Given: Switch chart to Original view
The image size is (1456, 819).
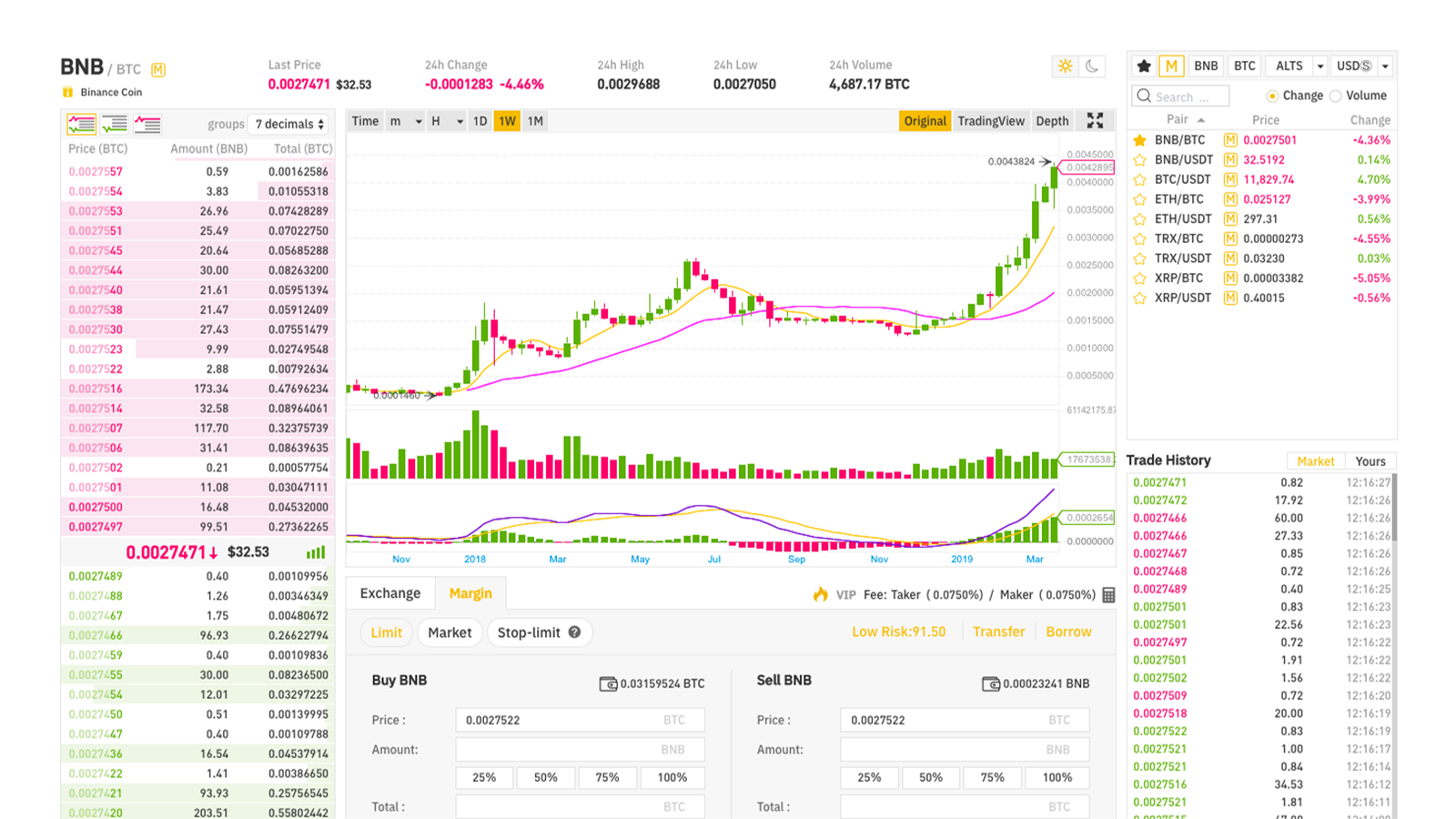Looking at the screenshot, I should tap(925, 121).
